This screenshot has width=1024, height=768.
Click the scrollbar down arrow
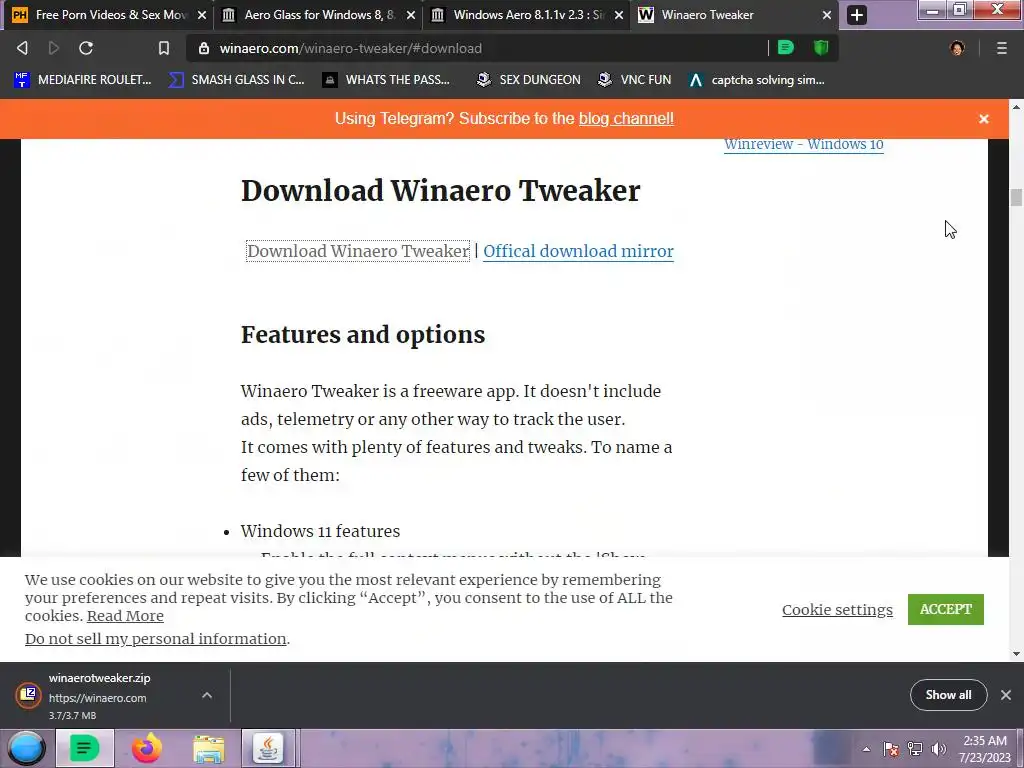(x=1016, y=654)
